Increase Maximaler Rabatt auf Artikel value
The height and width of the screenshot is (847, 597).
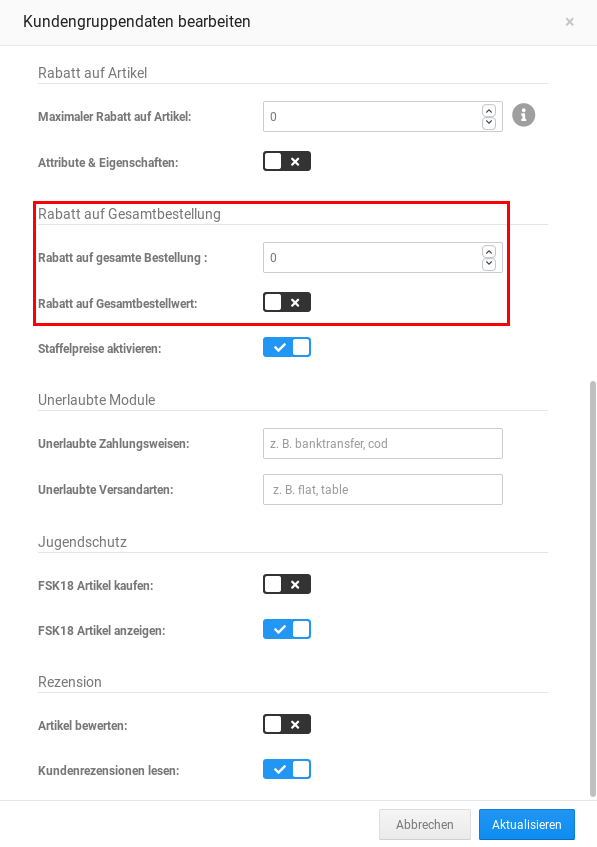[x=488, y=110]
